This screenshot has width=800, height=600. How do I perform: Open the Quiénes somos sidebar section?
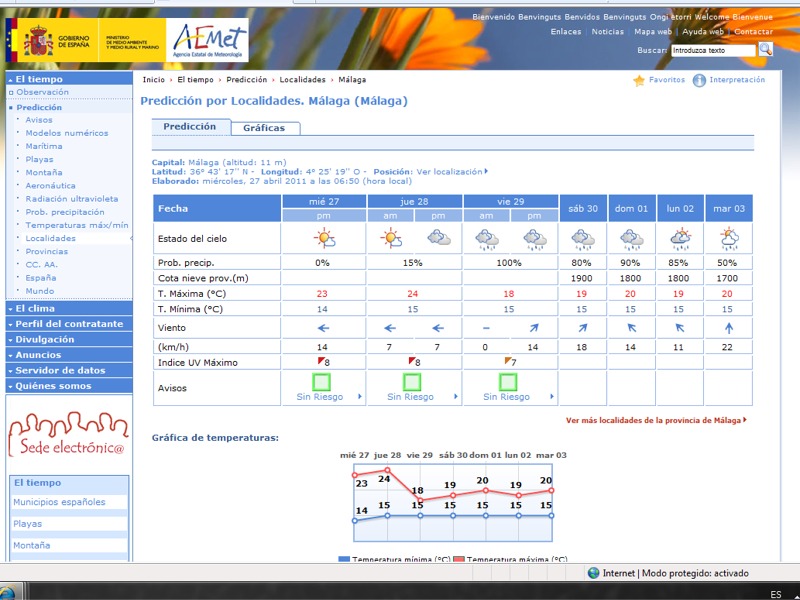click(53, 386)
